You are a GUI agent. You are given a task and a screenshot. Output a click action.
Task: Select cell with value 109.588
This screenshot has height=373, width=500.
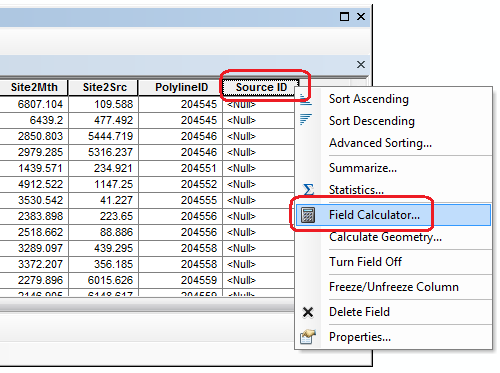[x=104, y=104]
